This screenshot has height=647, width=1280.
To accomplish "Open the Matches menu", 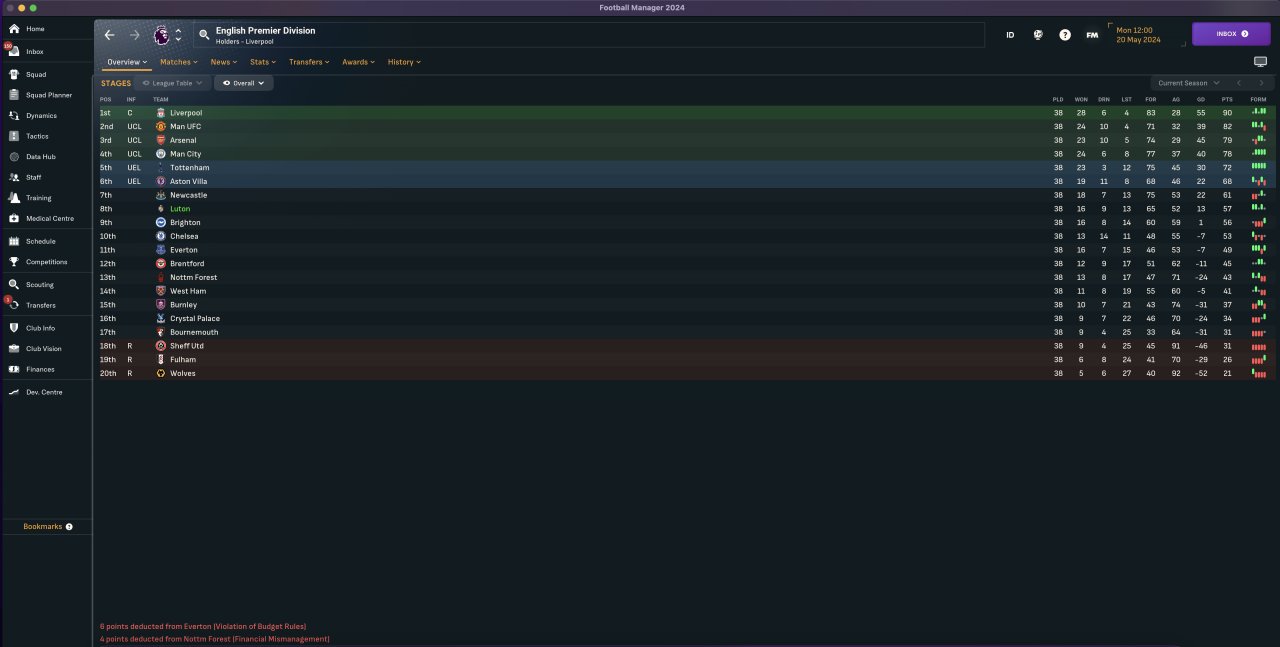I will tap(179, 62).
